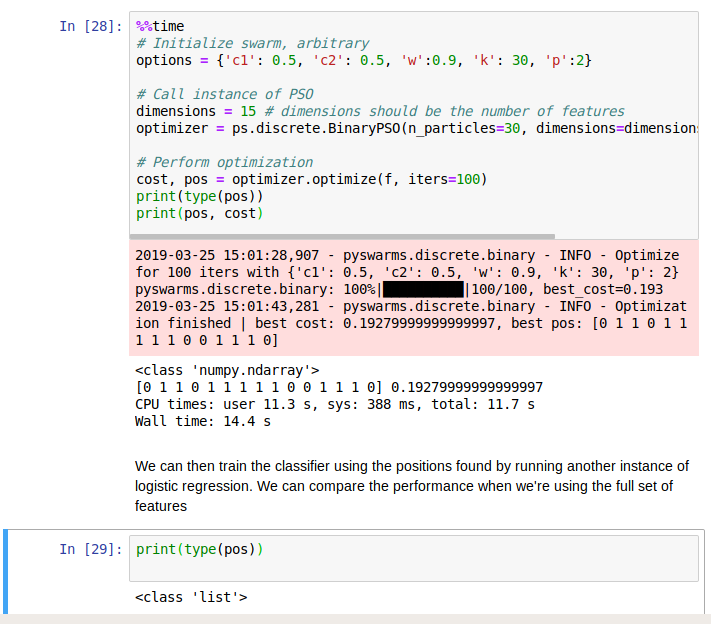Click the In [29] code cell editor
Viewport: 711px width, 624px height.
(414, 558)
